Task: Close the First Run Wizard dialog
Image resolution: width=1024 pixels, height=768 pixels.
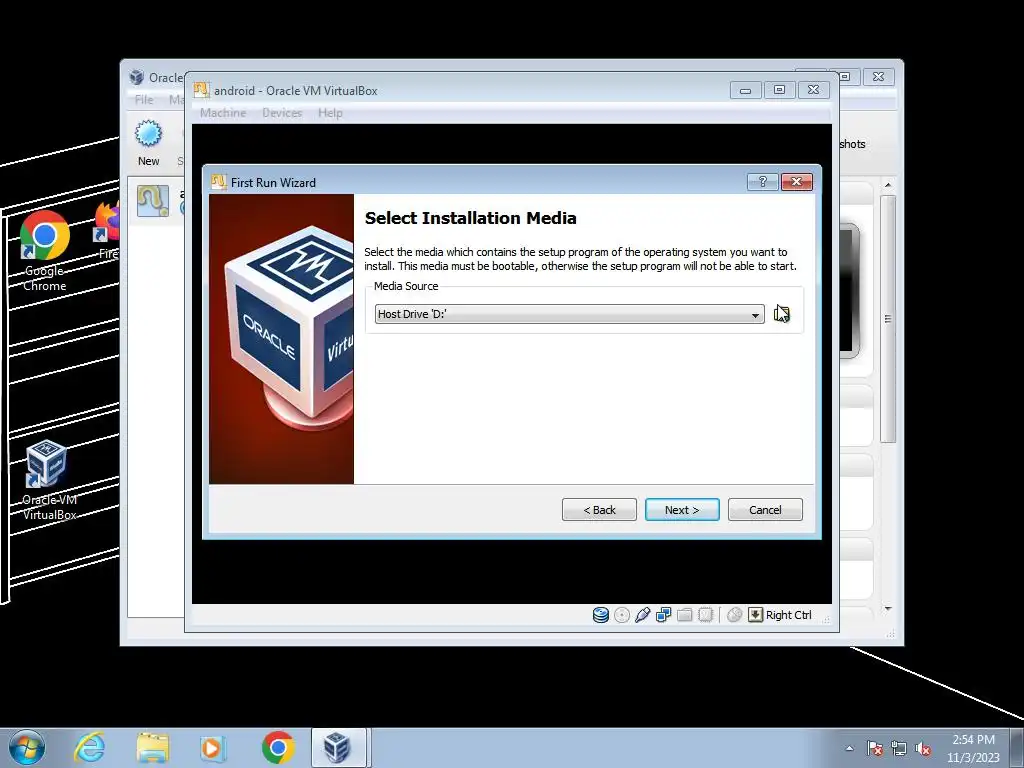Action: click(x=797, y=182)
